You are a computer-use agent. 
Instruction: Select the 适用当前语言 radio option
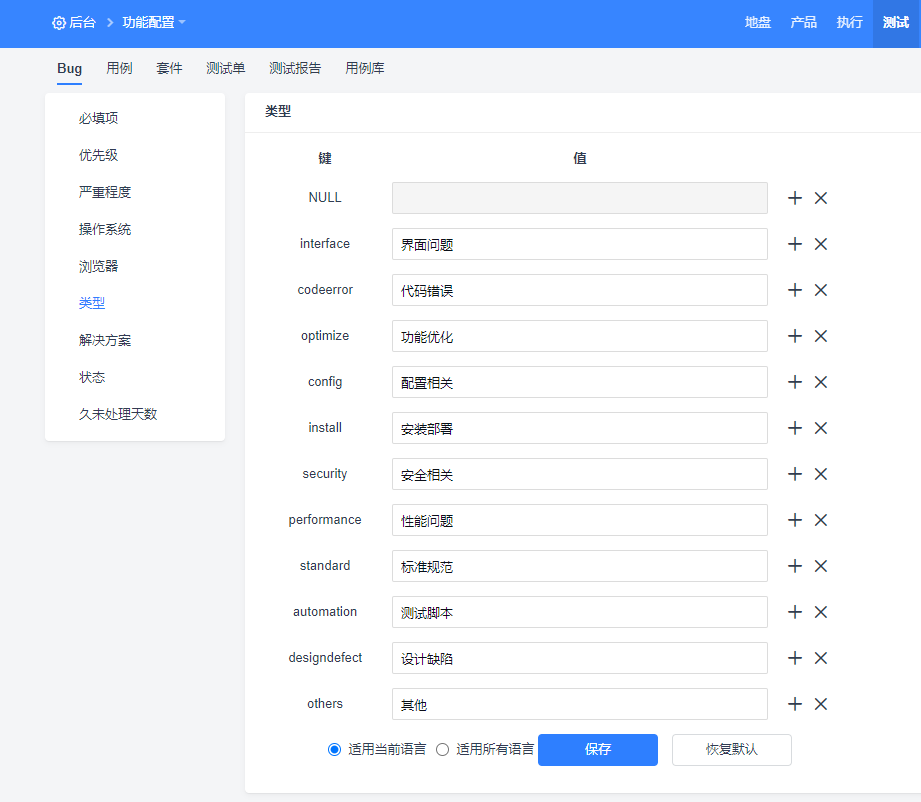(x=335, y=749)
